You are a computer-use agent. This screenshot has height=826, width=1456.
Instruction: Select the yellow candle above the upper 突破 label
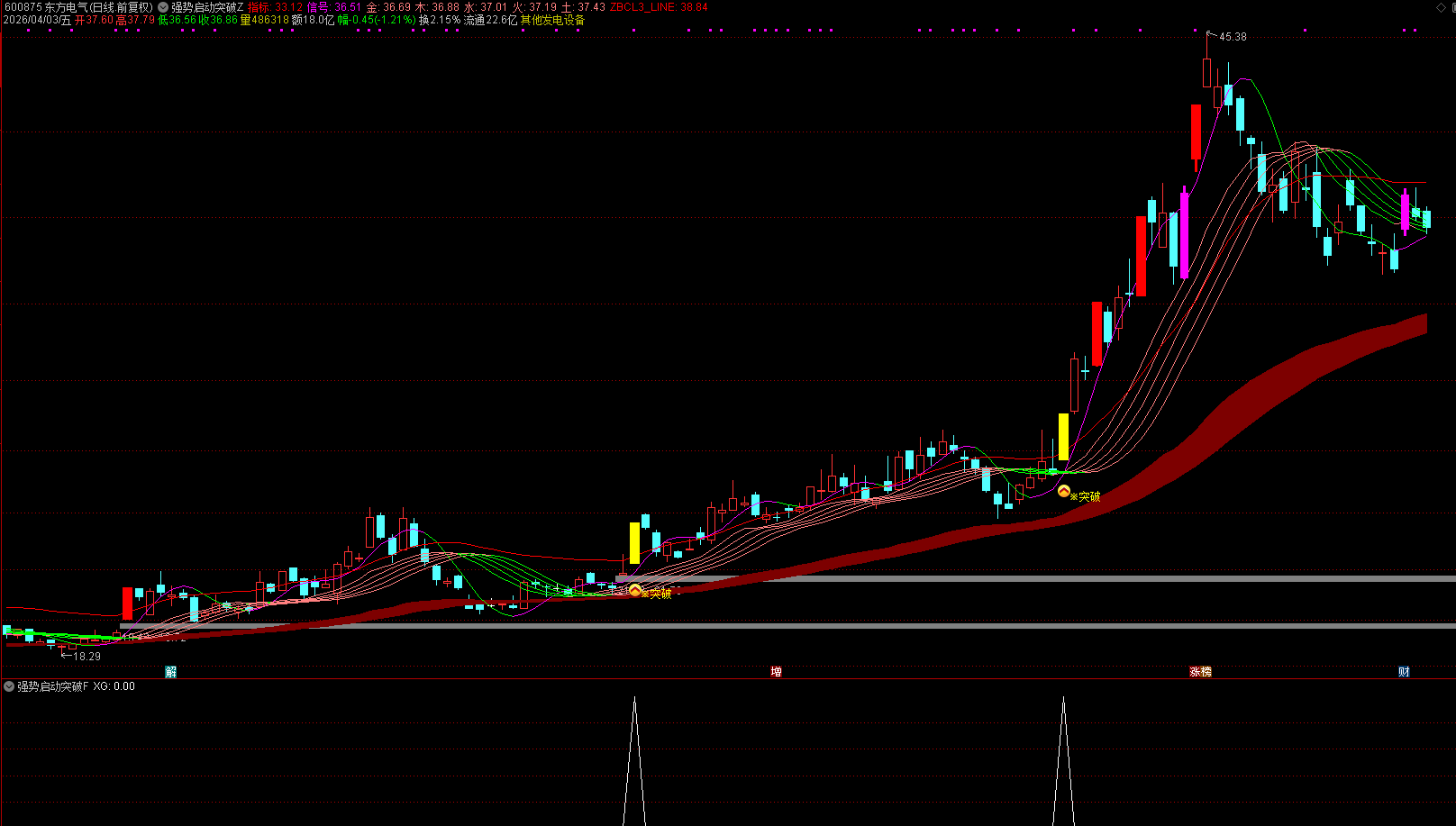click(1063, 437)
